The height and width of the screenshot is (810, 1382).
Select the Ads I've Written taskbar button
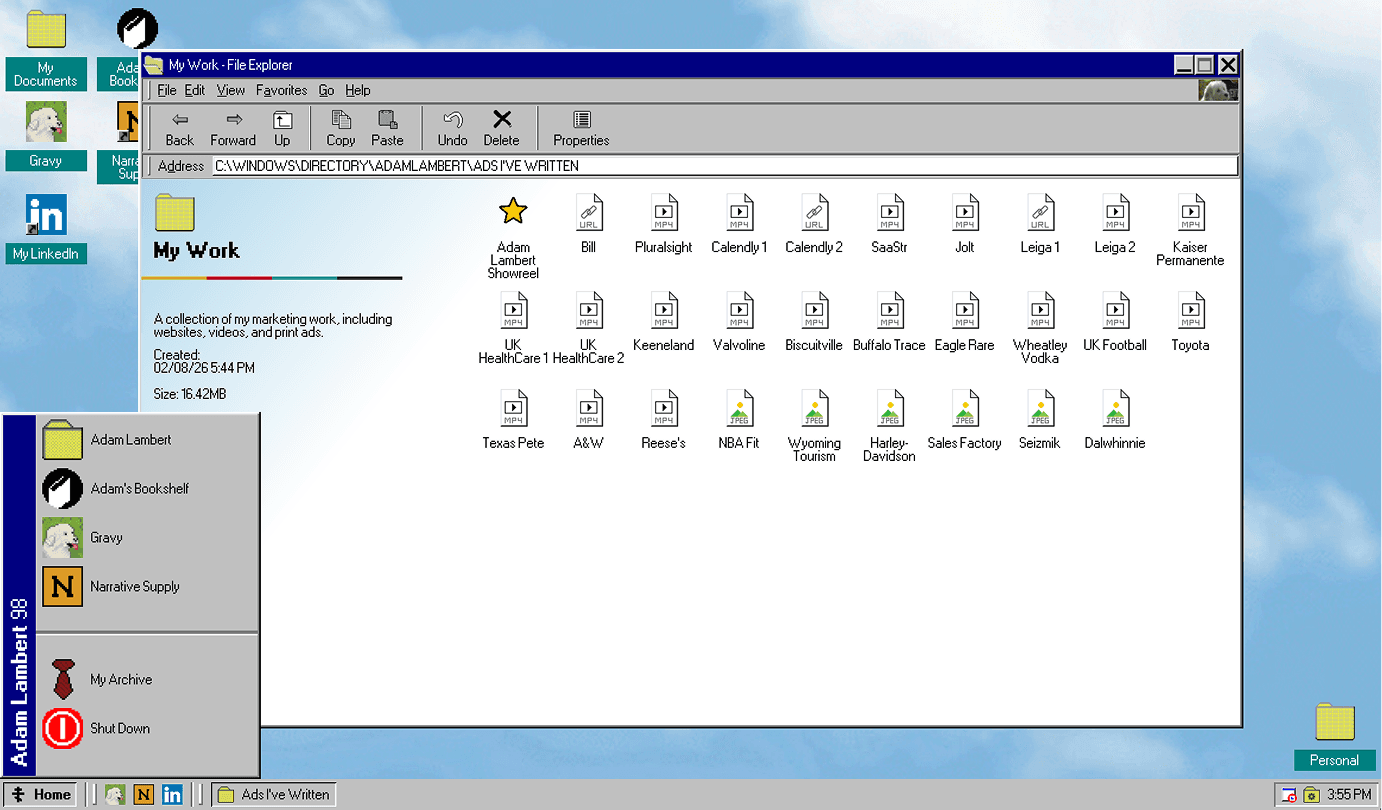pyautogui.click(x=274, y=795)
